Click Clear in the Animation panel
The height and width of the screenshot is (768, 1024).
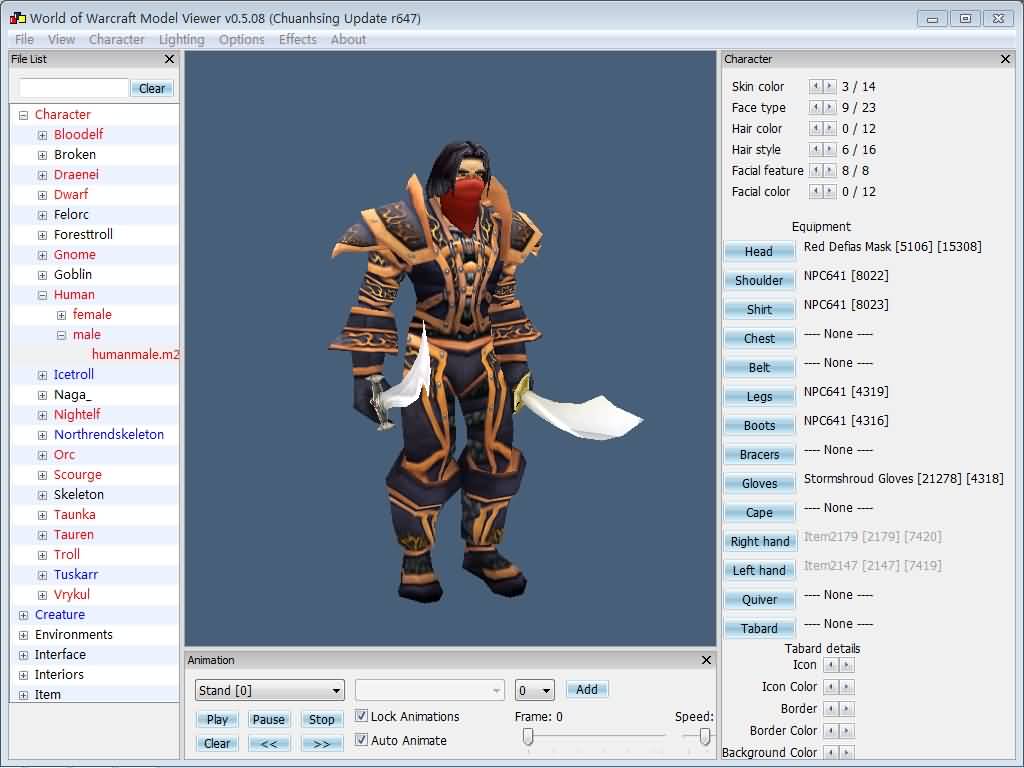217,744
